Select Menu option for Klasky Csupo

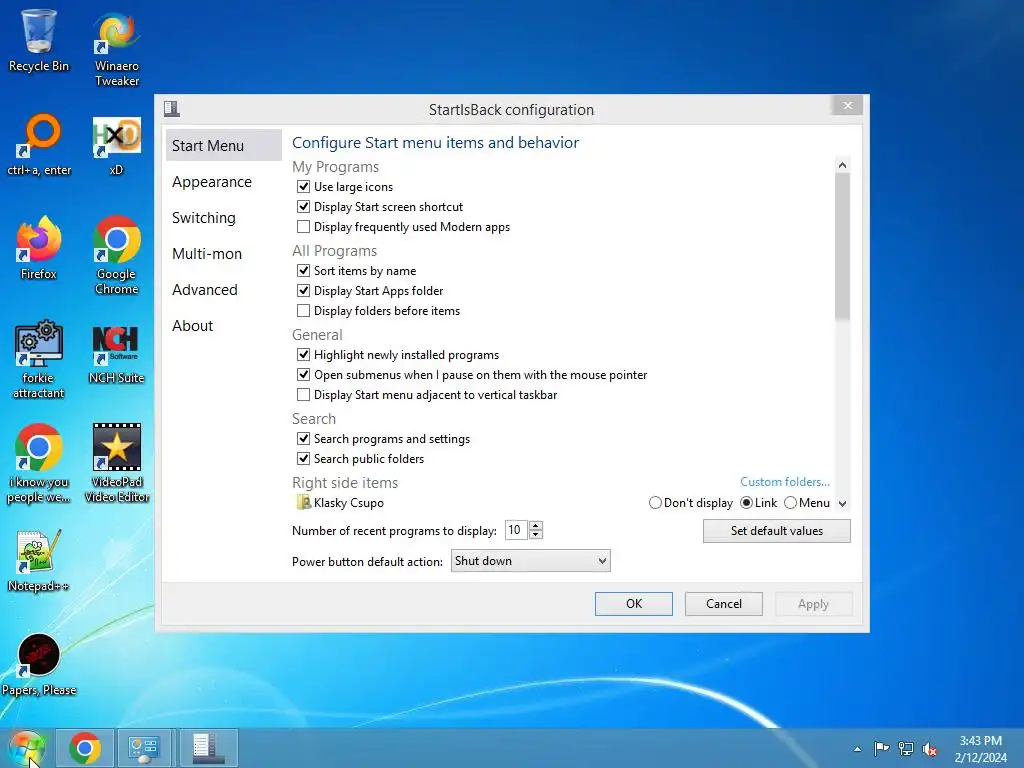[790, 503]
